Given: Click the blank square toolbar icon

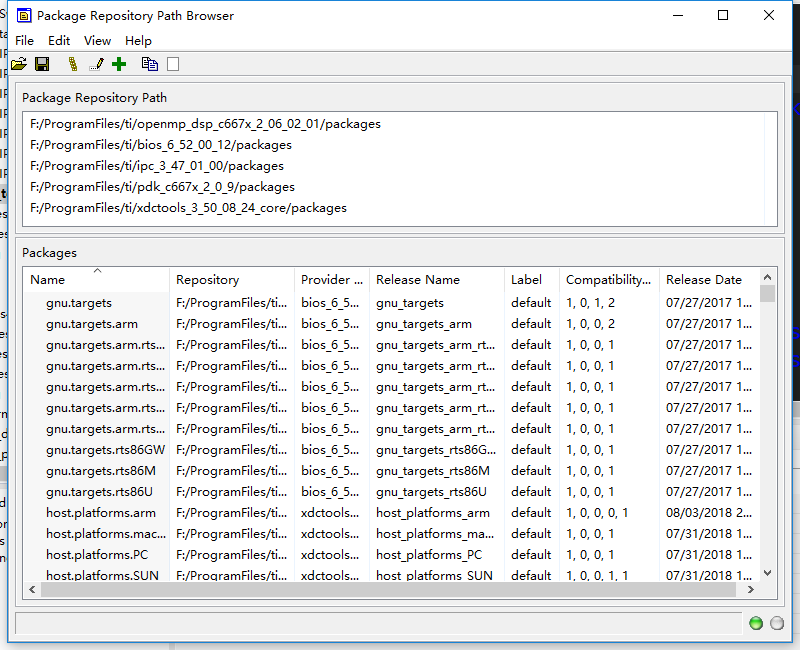Looking at the screenshot, I should 171,63.
